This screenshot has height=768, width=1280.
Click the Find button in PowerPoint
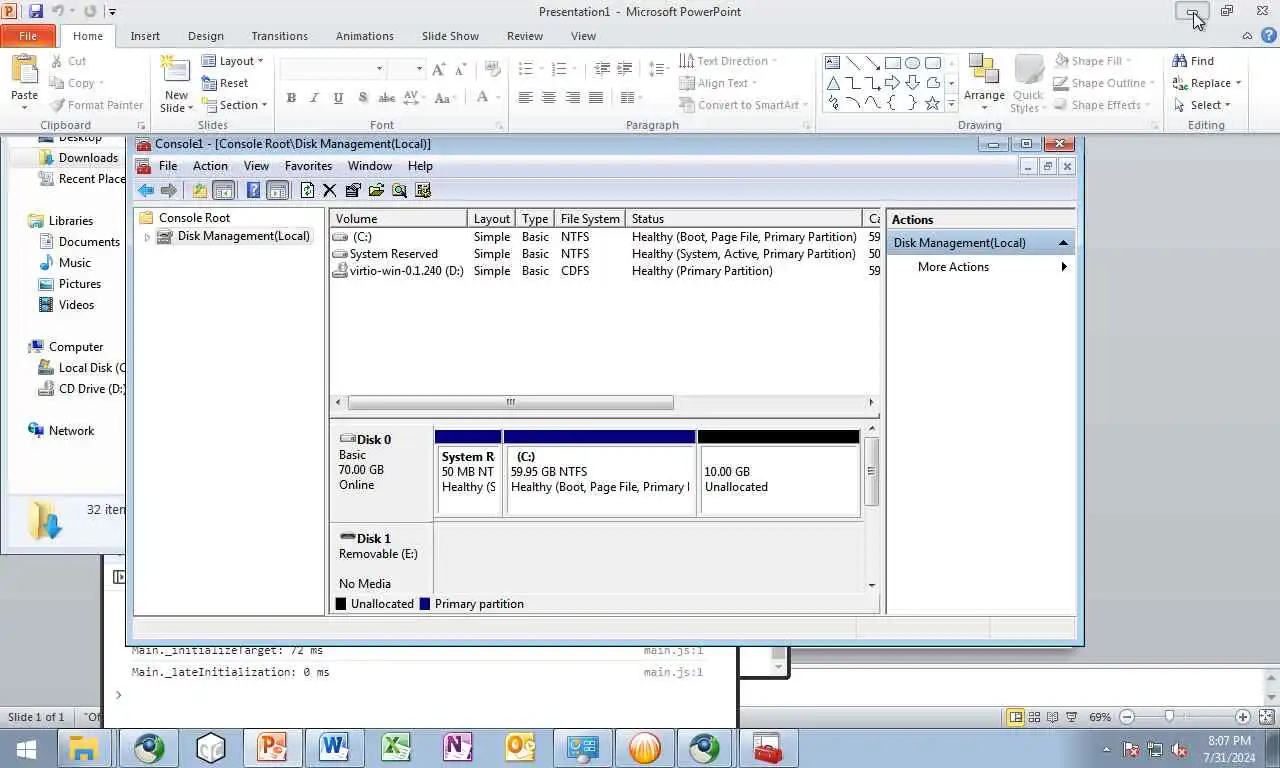pos(1193,61)
